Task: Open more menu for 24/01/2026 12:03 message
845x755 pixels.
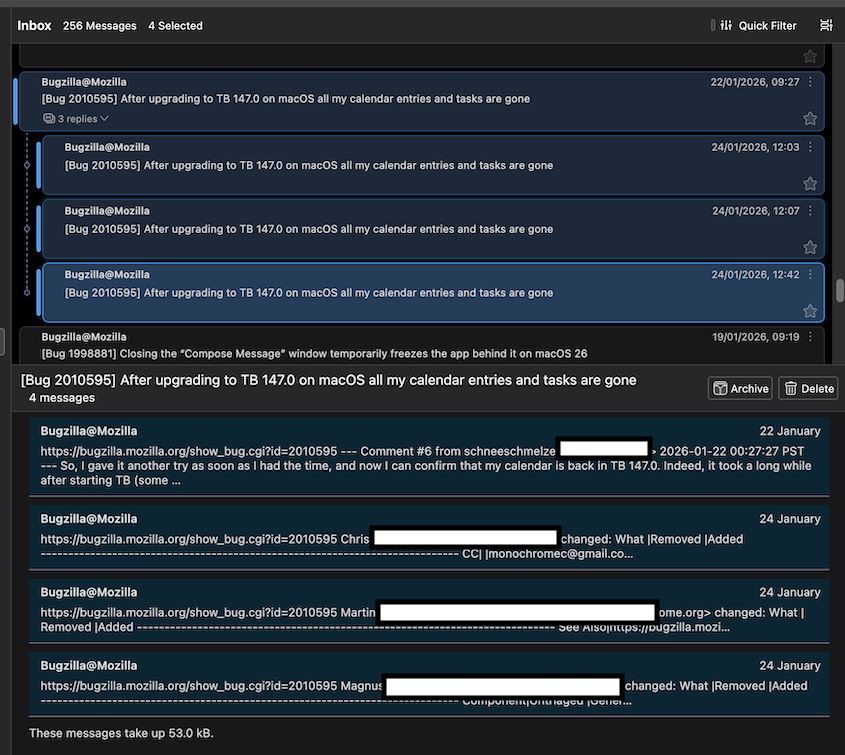Action: point(810,147)
